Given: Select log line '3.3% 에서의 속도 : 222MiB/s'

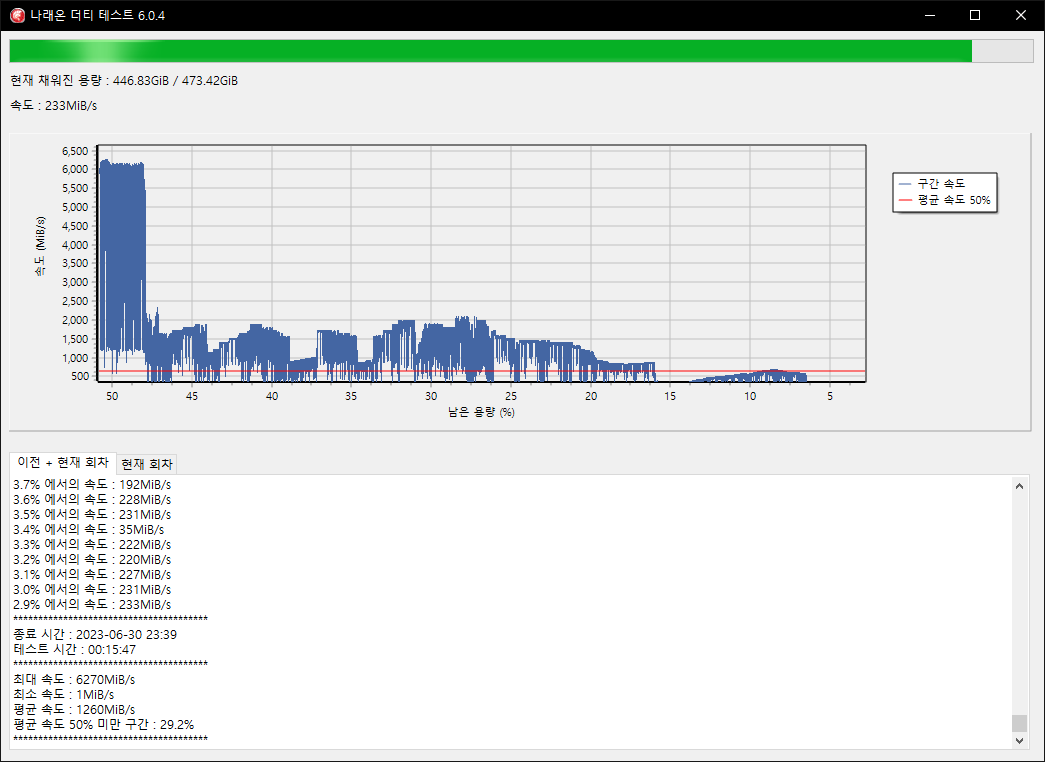Looking at the screenshot, I should [92, 545].
